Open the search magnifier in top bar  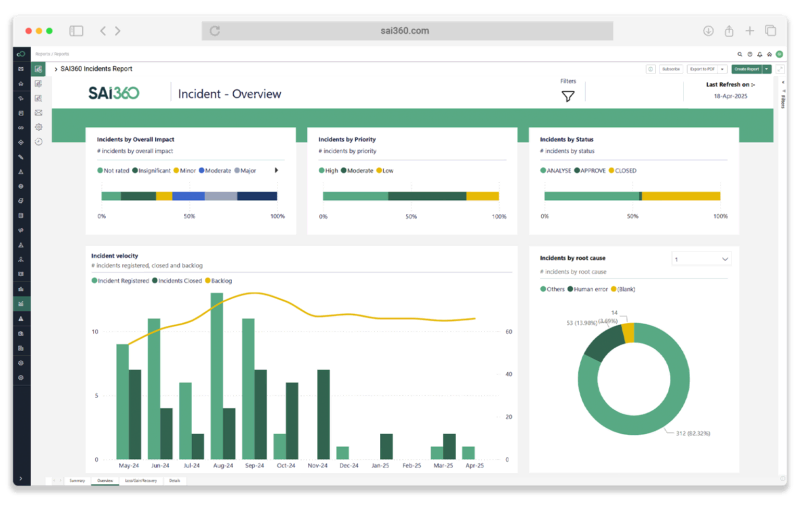click(740, 54)
